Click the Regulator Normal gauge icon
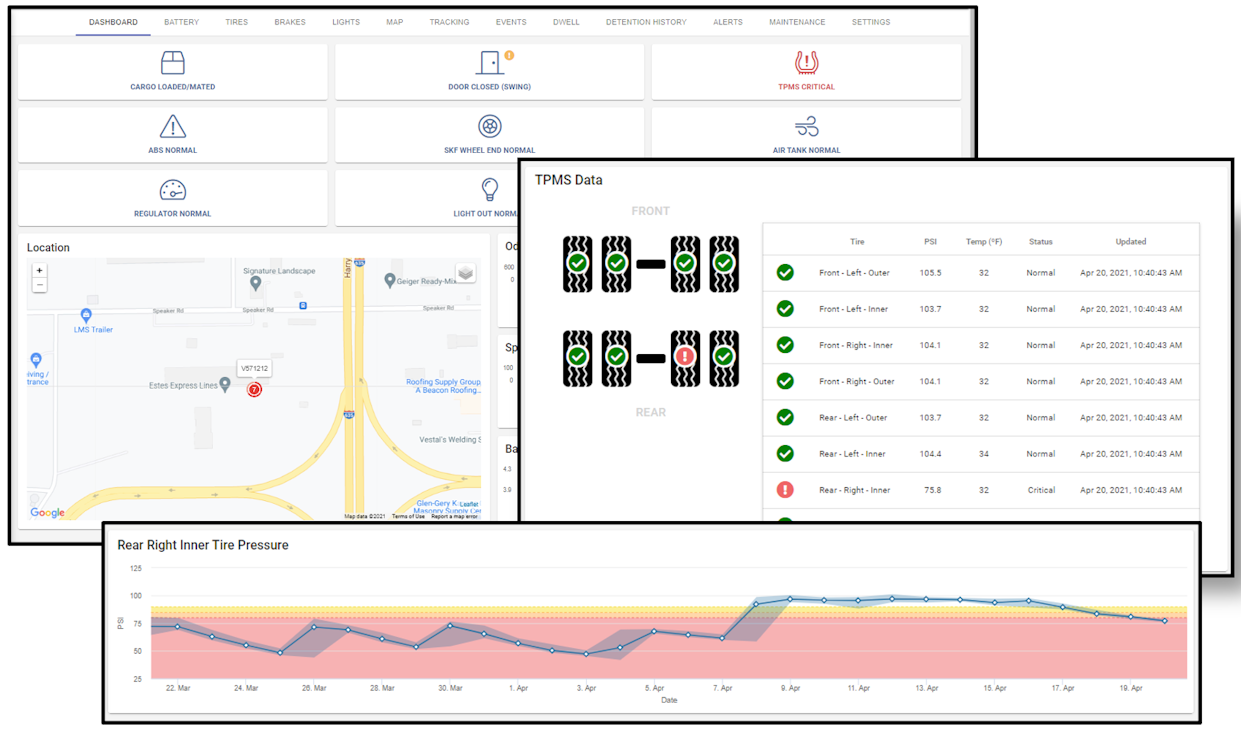Screen dimensions: 1241x730 coord(173,190)
